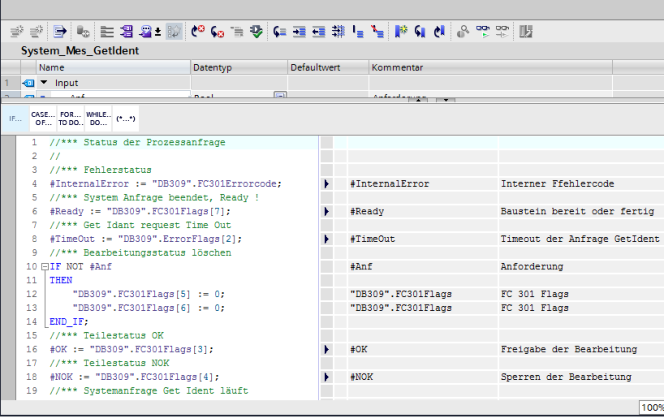Viewport: 664px width, 417px height.
Task: Insert the WHILE... DO... loop template
Action: pyautogui.click(x=98, y=118)
